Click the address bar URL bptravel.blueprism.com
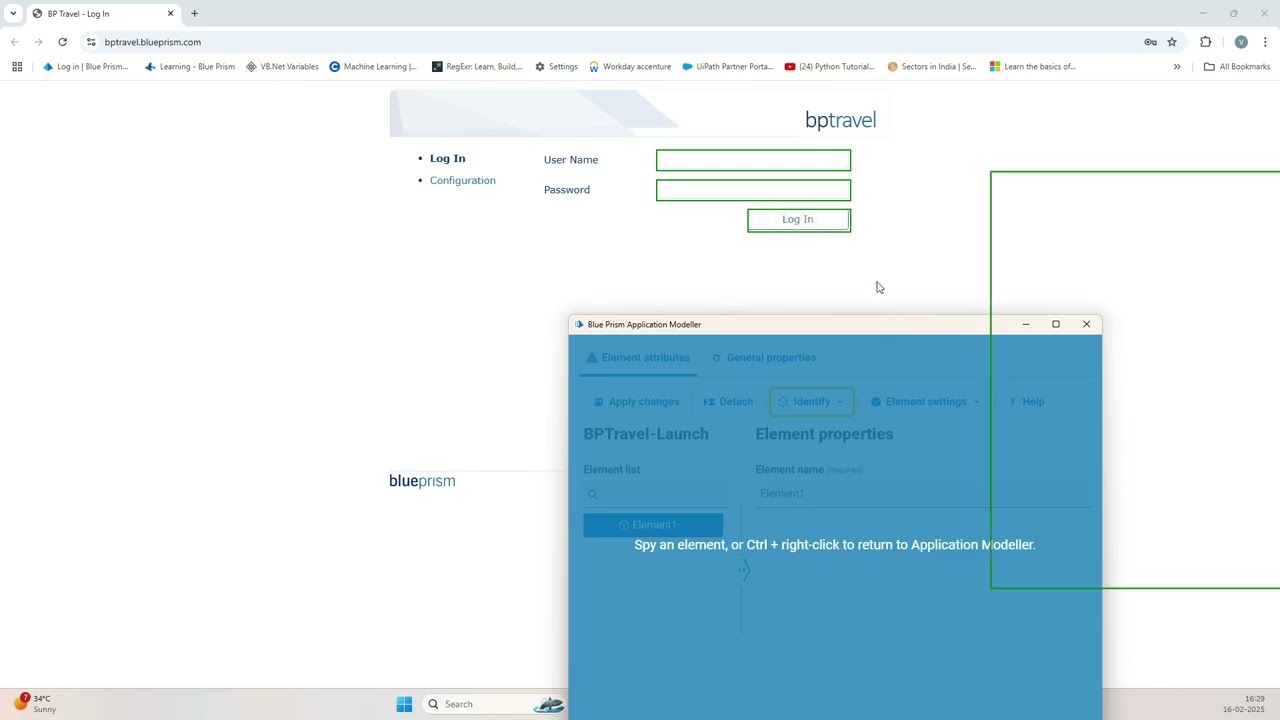This screenshot has height=720, width=1280. [x=153, y=42]
